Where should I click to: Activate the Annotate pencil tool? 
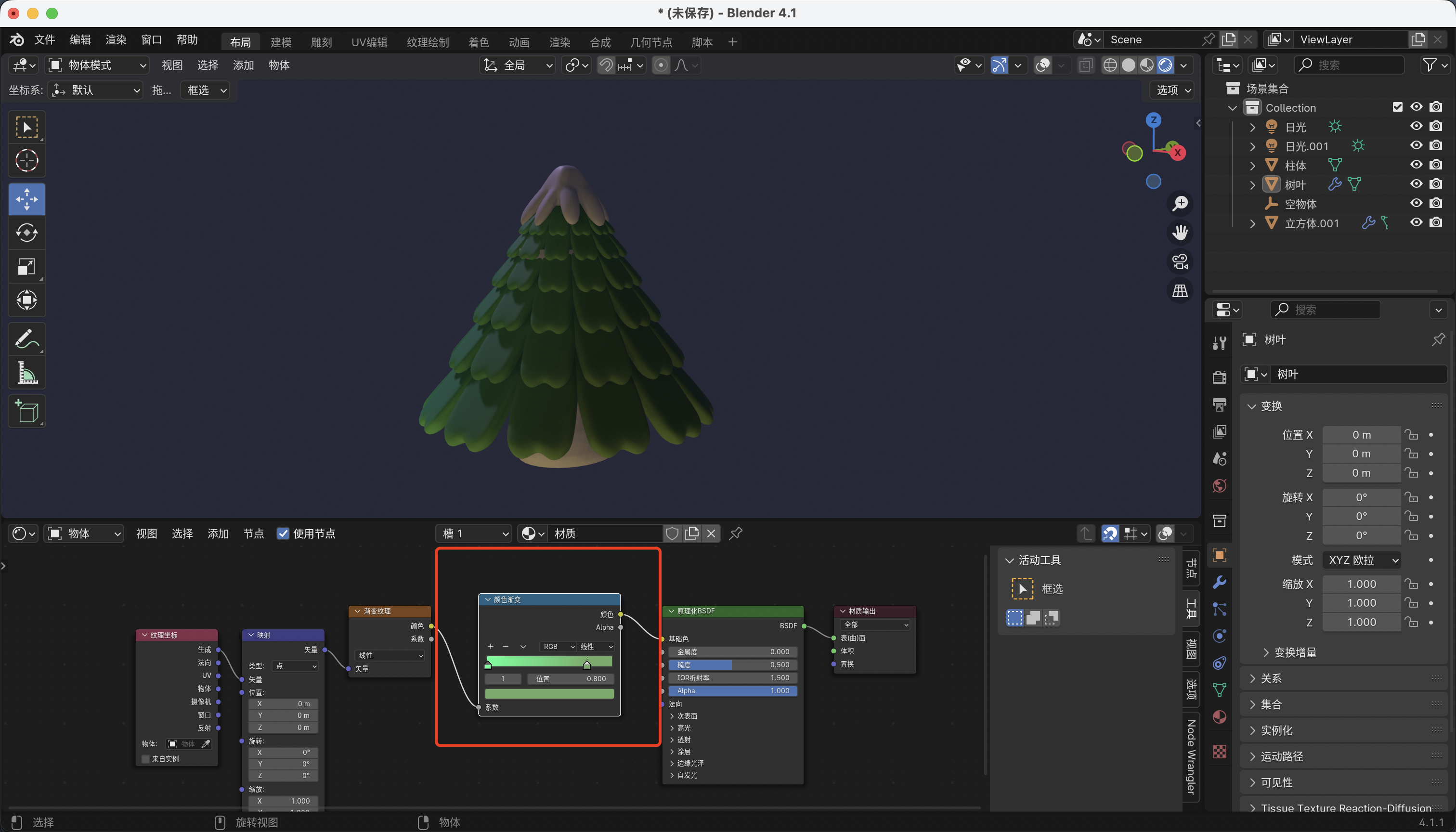[x=27, y=338]
